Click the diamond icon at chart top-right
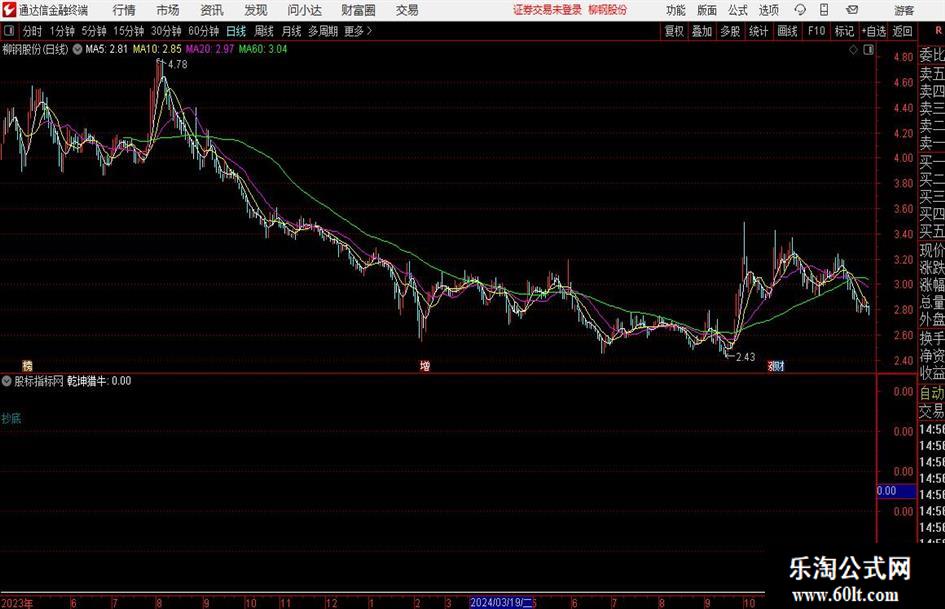This screenshot has width=945, height=609. [853, 50]
